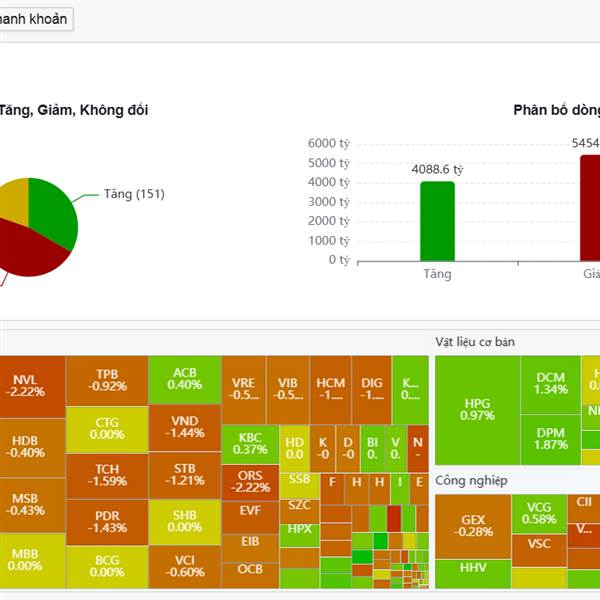Select the TPB -0.92% tile
600x600 pixels.
pyautogui.click(x=107, y=380)
